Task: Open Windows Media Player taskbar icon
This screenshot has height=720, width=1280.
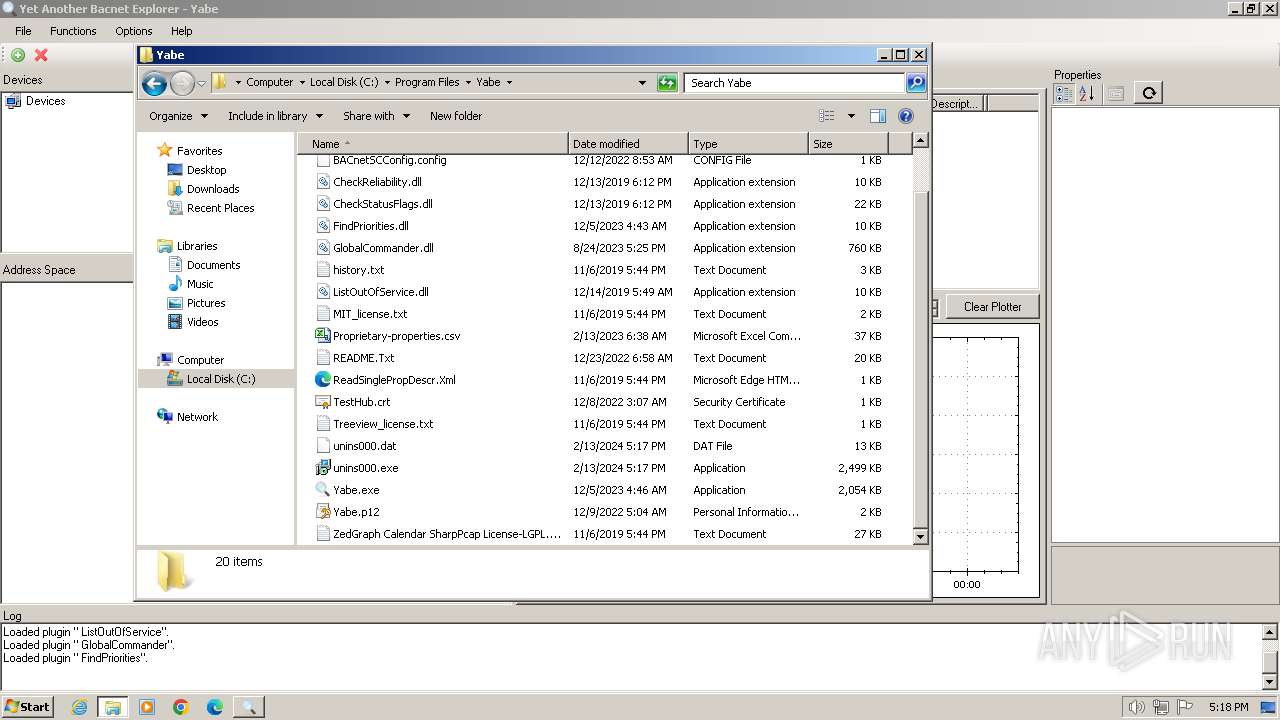Action: click(x=147, y=707)
